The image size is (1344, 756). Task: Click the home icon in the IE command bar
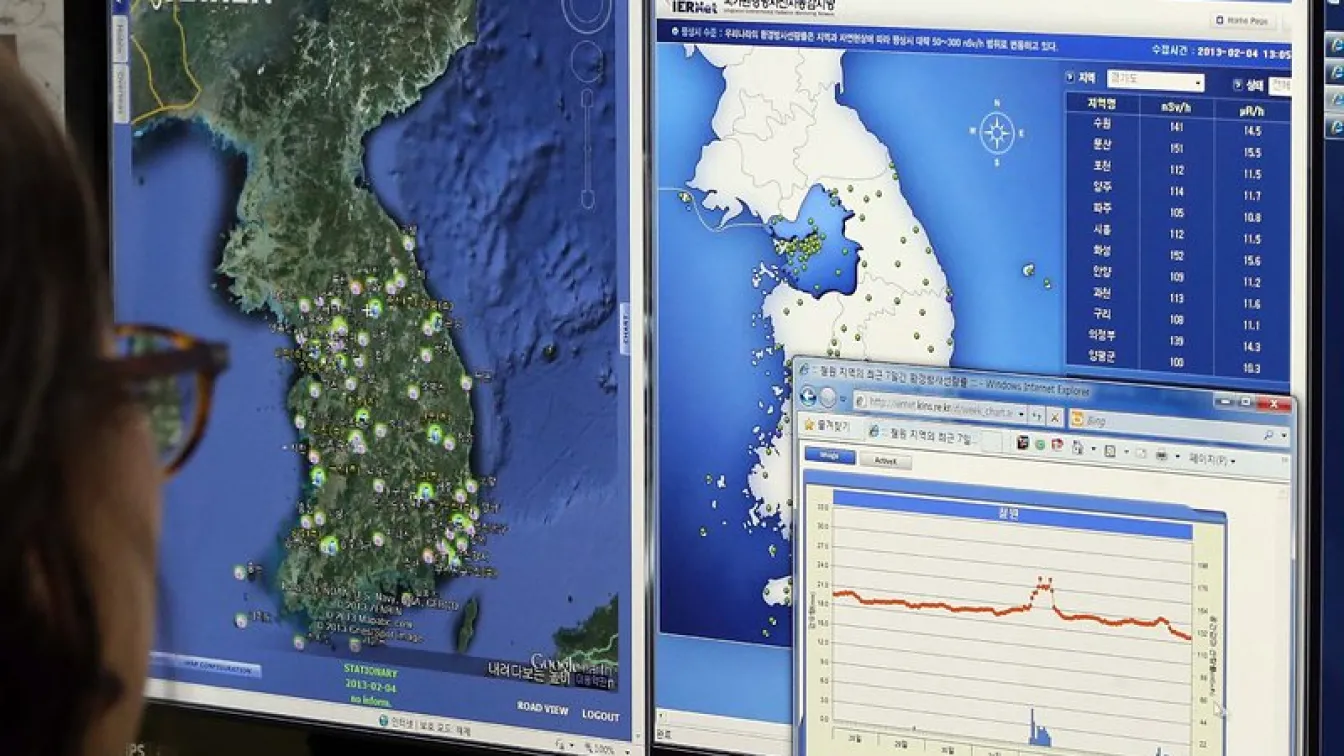[x=1077, y=447]
